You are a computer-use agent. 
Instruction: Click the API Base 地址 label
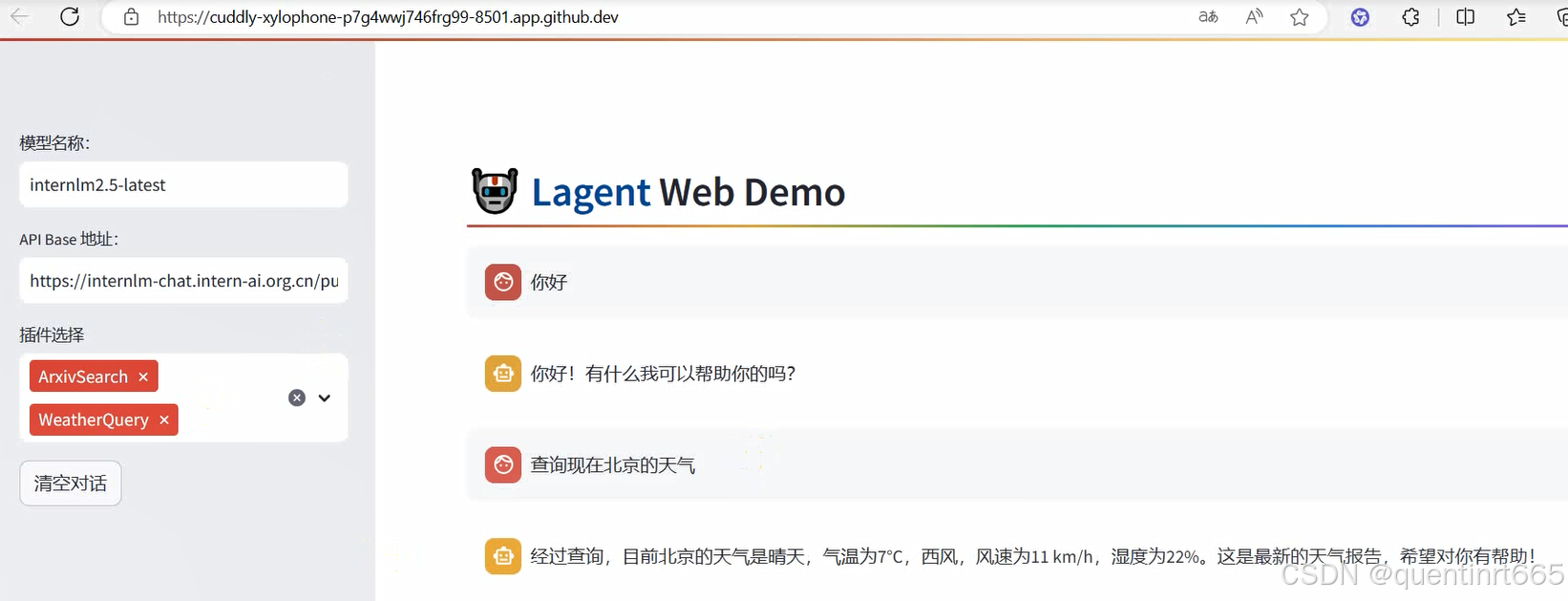[x=69, y=239]
